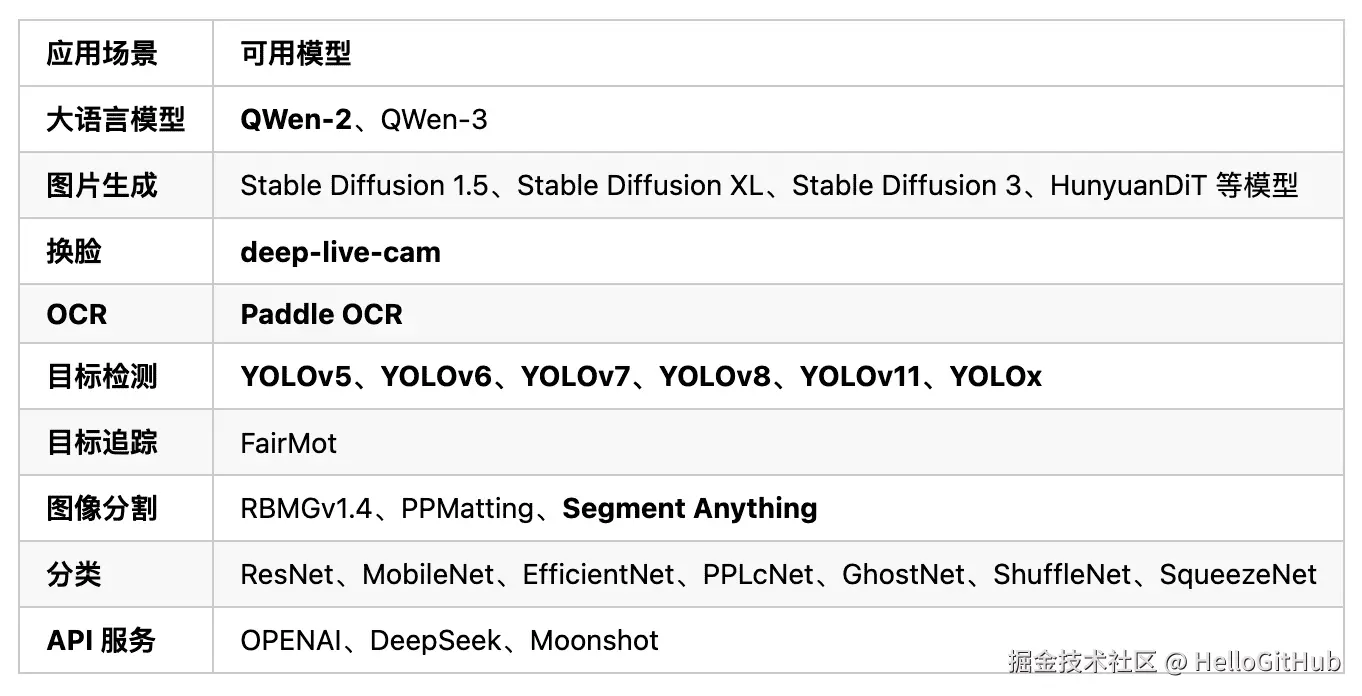Click the YOLOv11 model name
This screenshot has width=1362, height=696.
[x=859, y=377]
